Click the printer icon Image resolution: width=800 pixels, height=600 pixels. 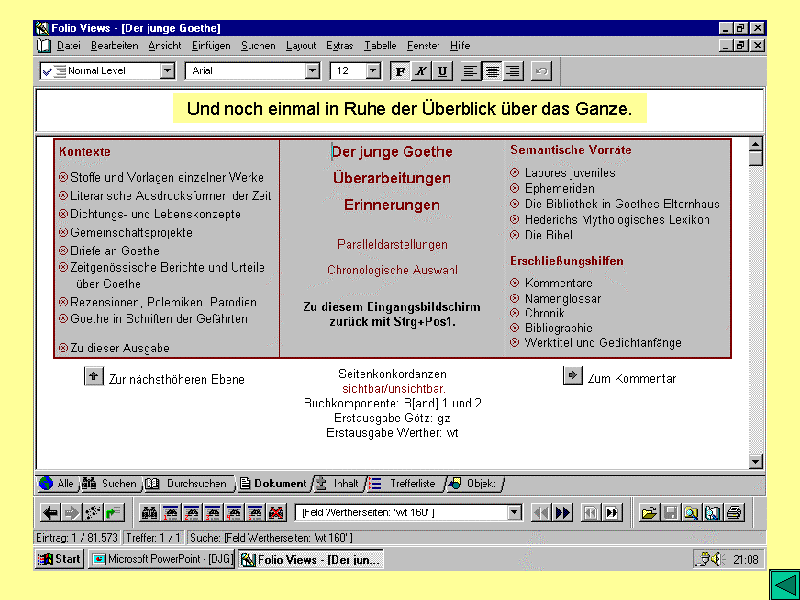pyautogui.click(x=735, y=513)
